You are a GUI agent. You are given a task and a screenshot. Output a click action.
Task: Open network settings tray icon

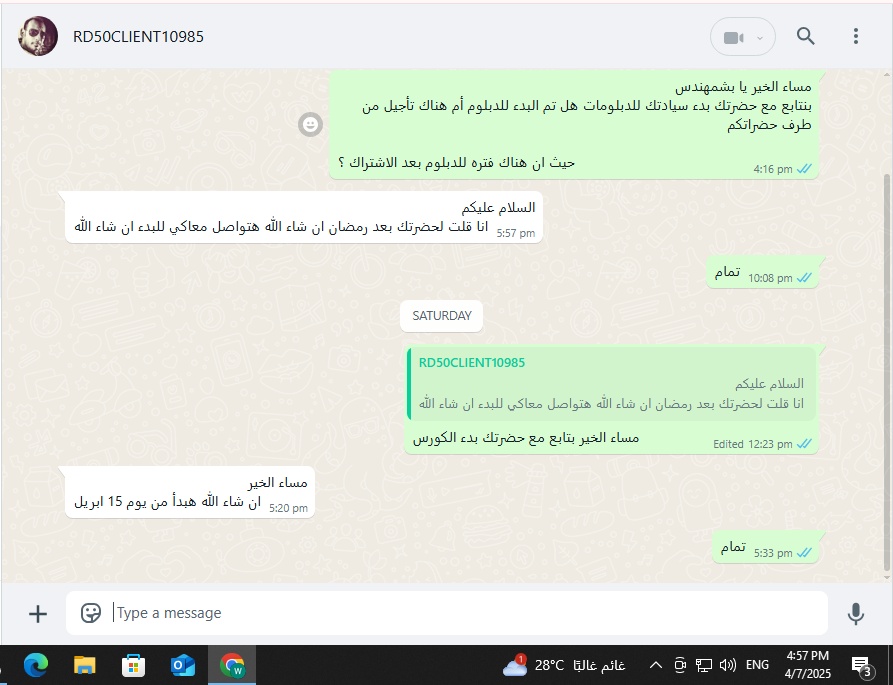tap(704, 665)
